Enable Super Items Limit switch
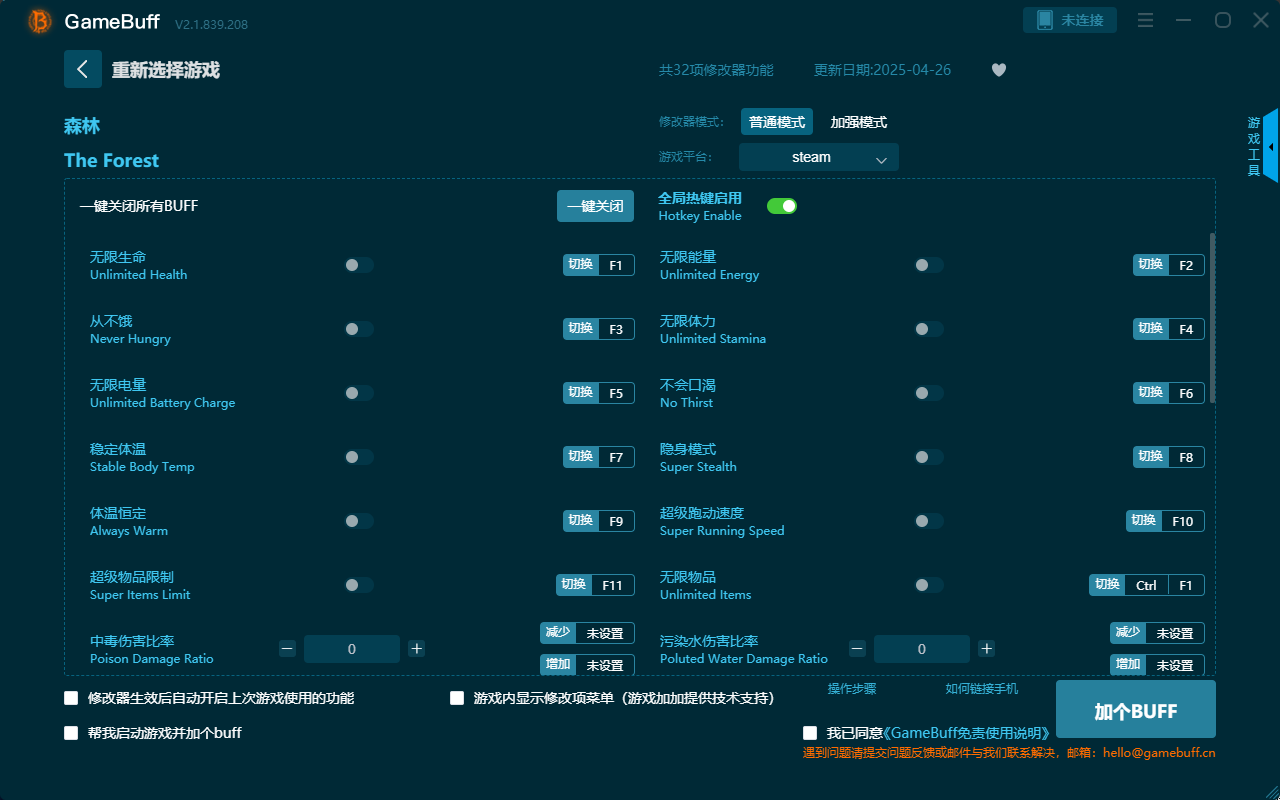The width and height of the screenshot is (1280, 800). click(359, 585)
